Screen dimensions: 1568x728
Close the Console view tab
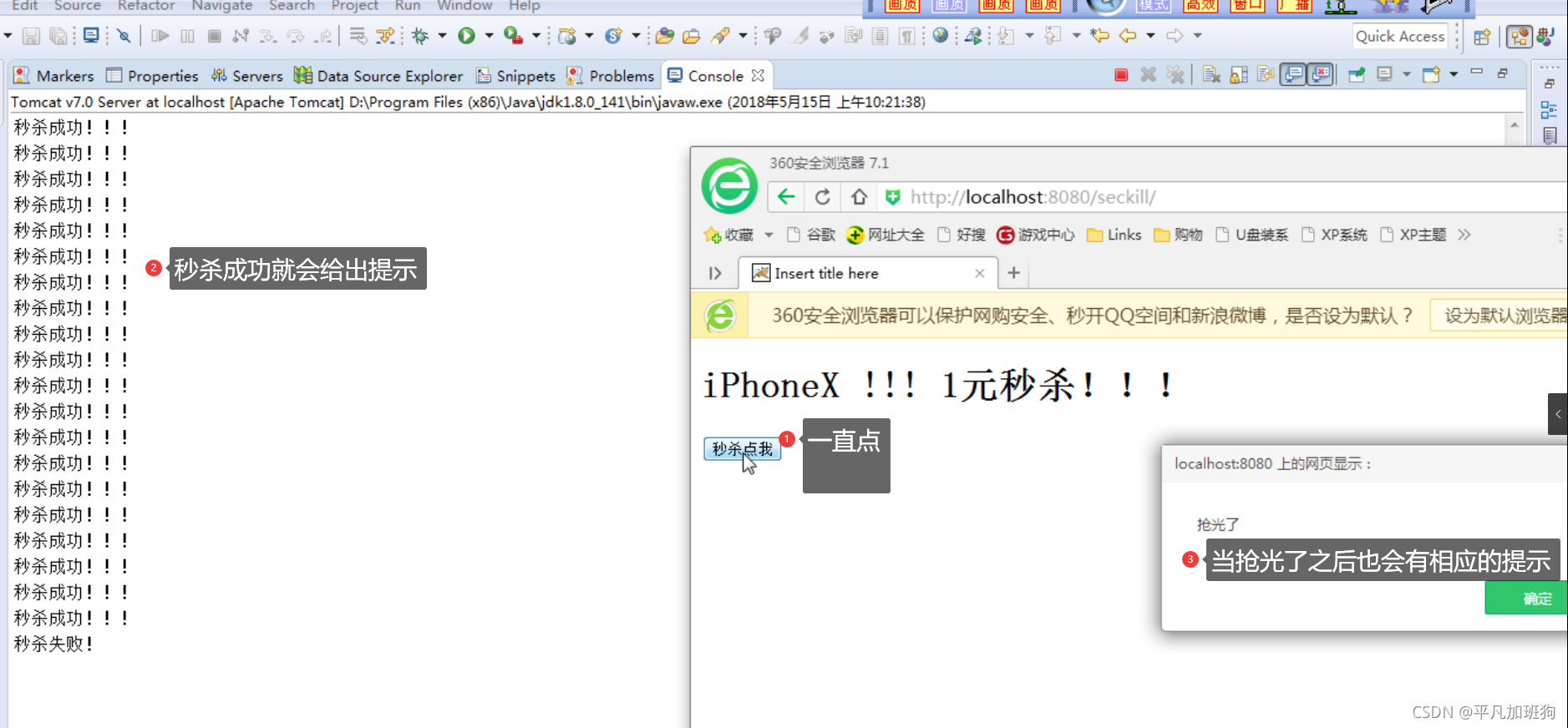pyautogui.click(x=758, y=75)
